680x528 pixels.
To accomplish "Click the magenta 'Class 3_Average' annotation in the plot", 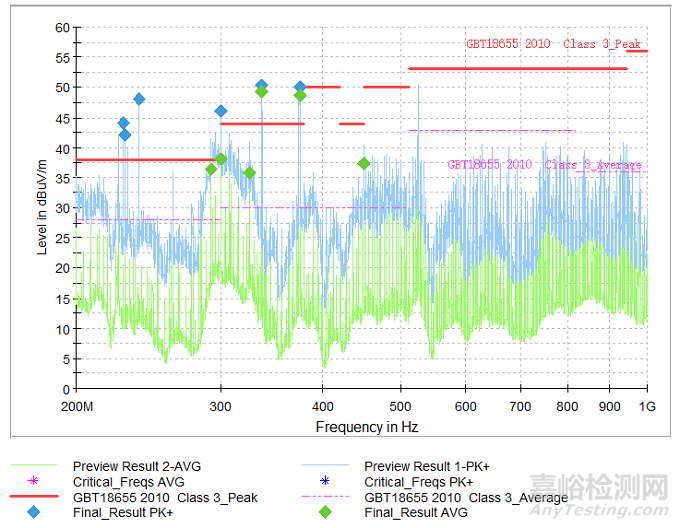I will (593, 165).
